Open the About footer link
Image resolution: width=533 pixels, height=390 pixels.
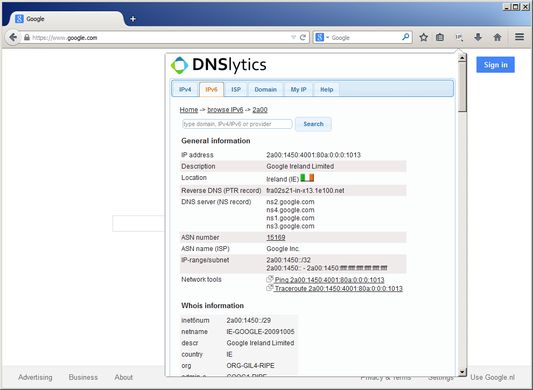point(123,377)
